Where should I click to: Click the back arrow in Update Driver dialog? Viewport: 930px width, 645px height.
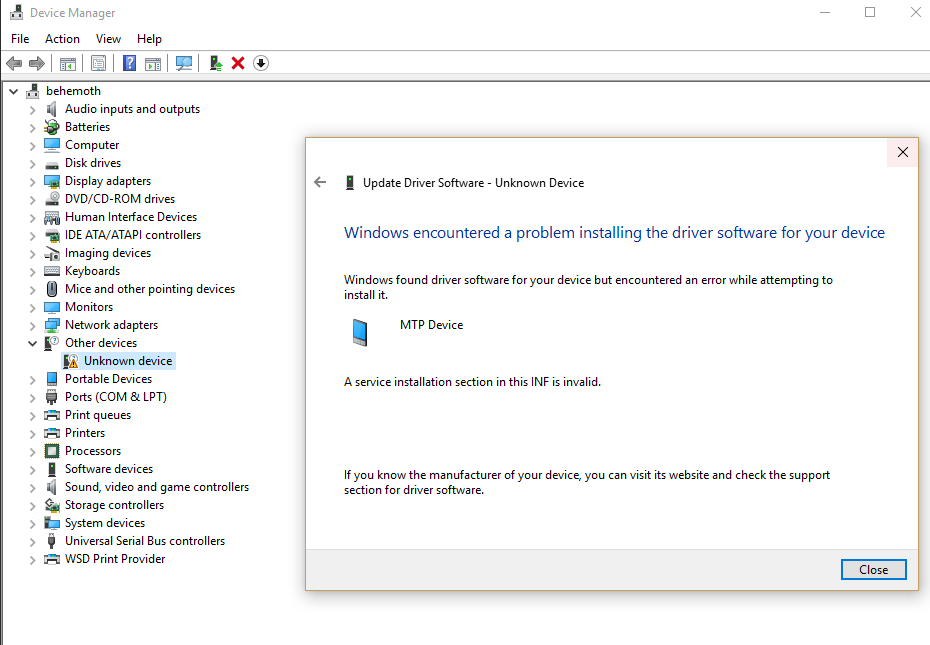(320, 182)
